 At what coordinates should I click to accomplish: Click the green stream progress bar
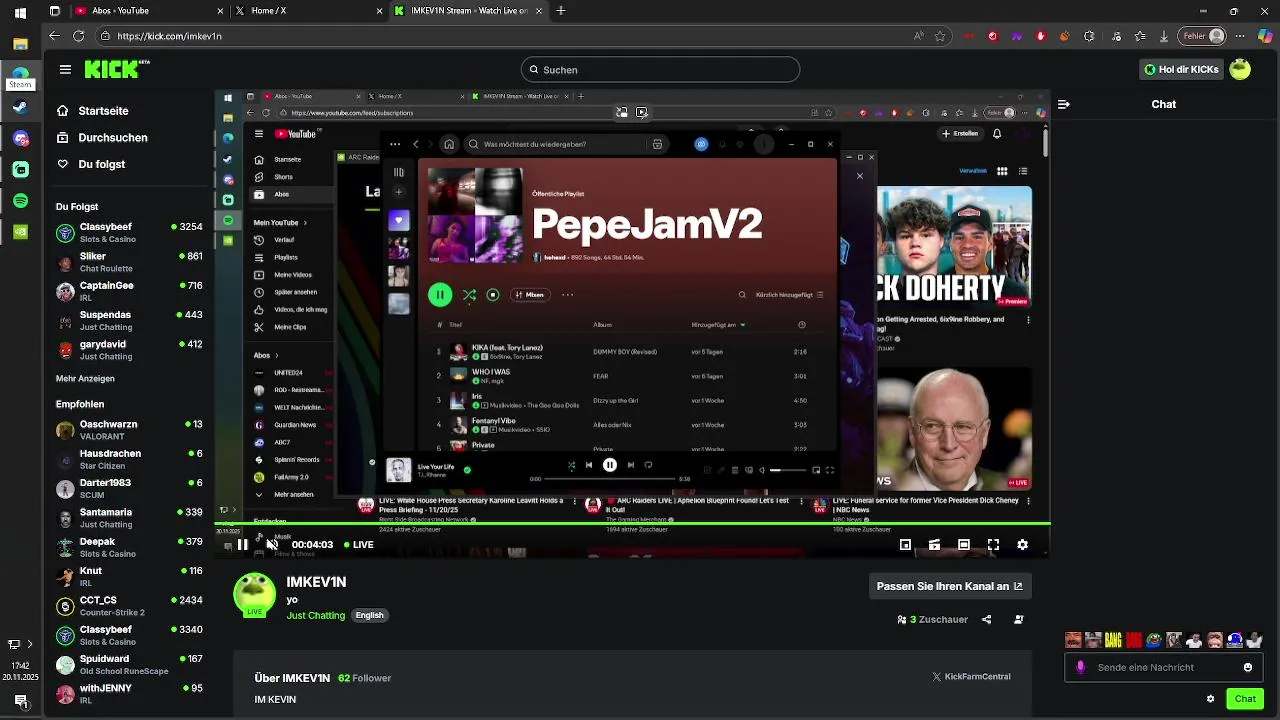632,523
